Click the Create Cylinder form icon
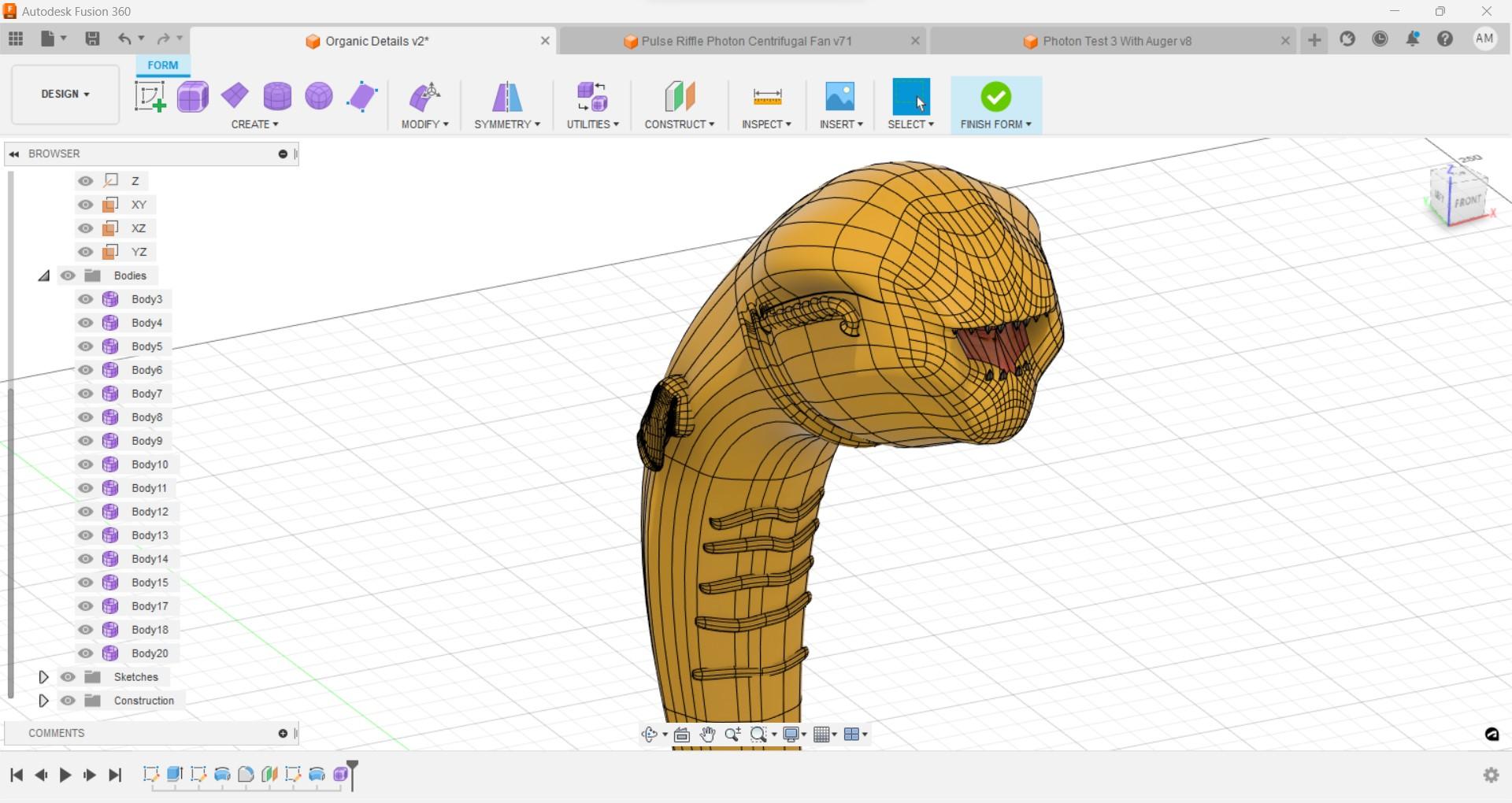Screen dimensions: 1512x803 [277, 97]
